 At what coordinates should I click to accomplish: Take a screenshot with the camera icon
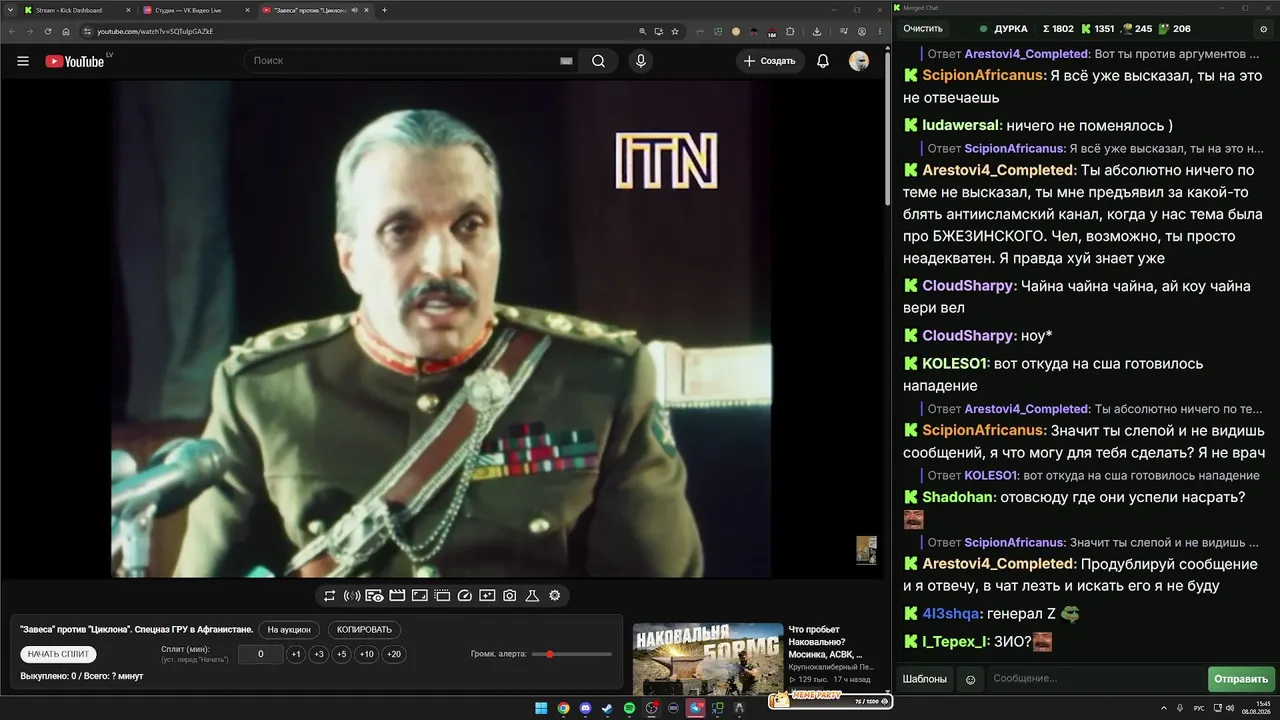(510, 596)
